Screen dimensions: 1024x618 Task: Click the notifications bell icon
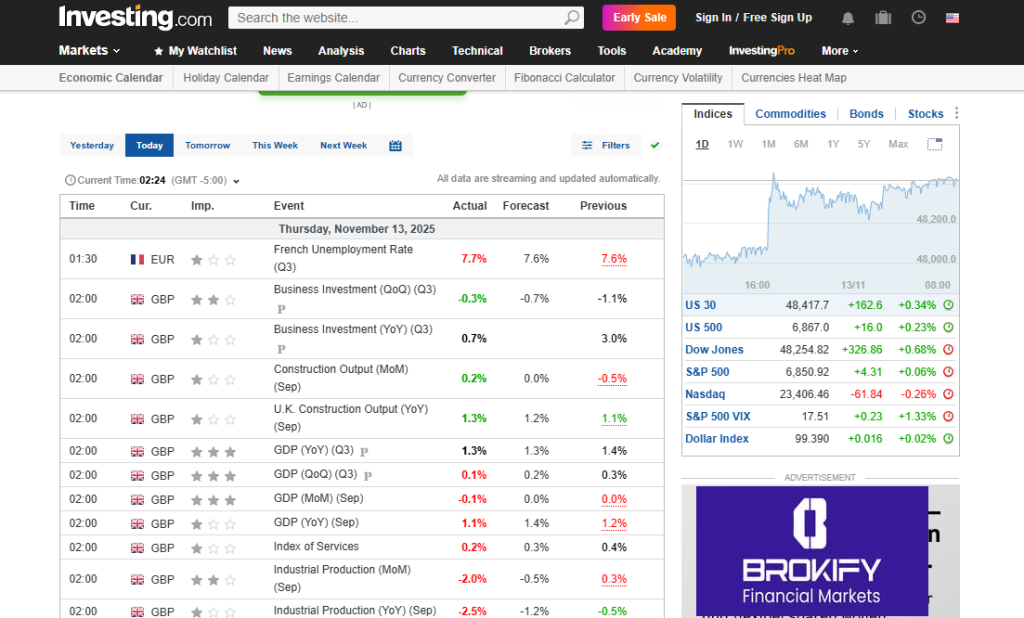tap(848, 18)
